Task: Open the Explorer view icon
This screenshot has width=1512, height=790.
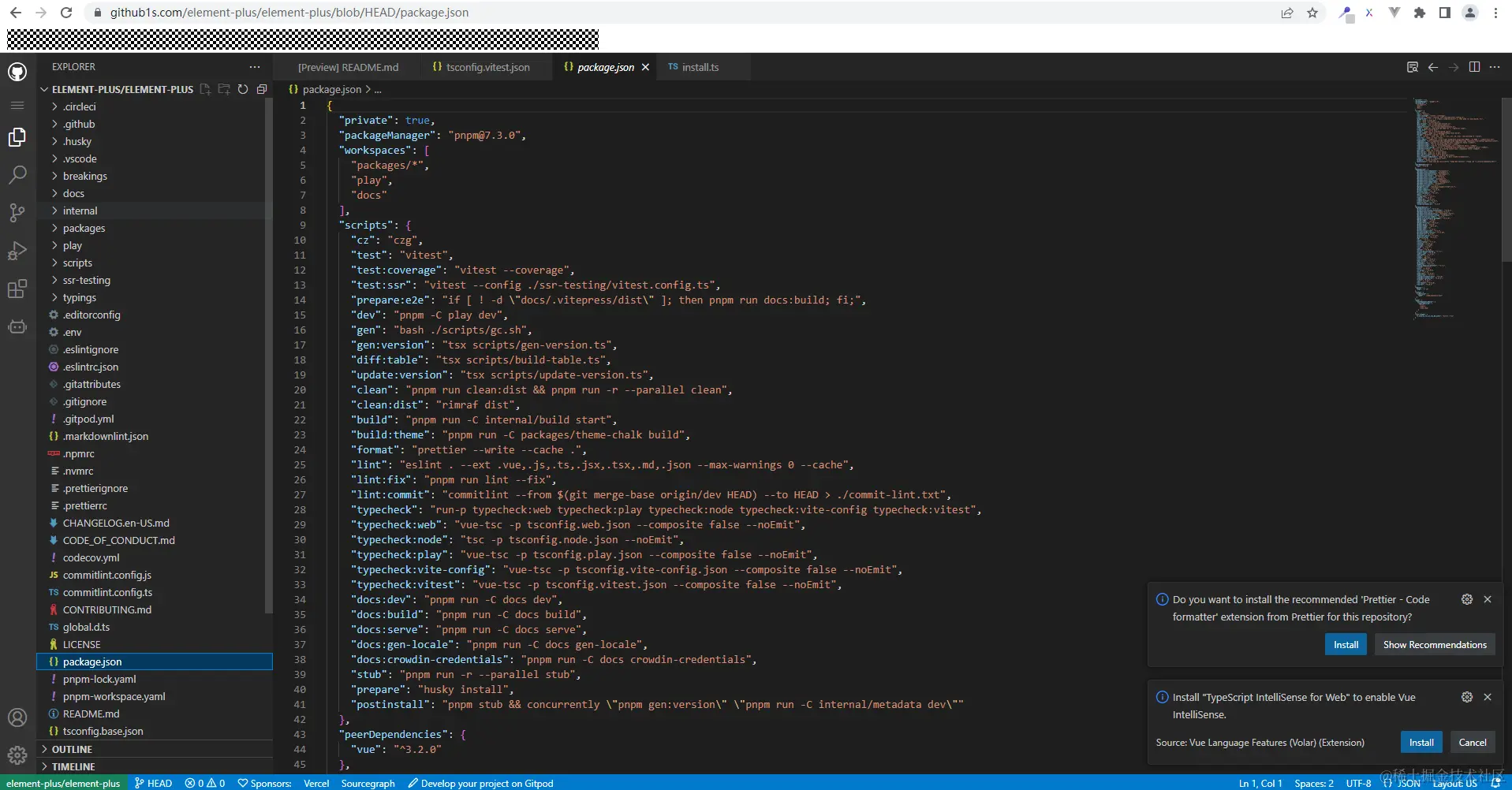Action: [x=17, y=137]
